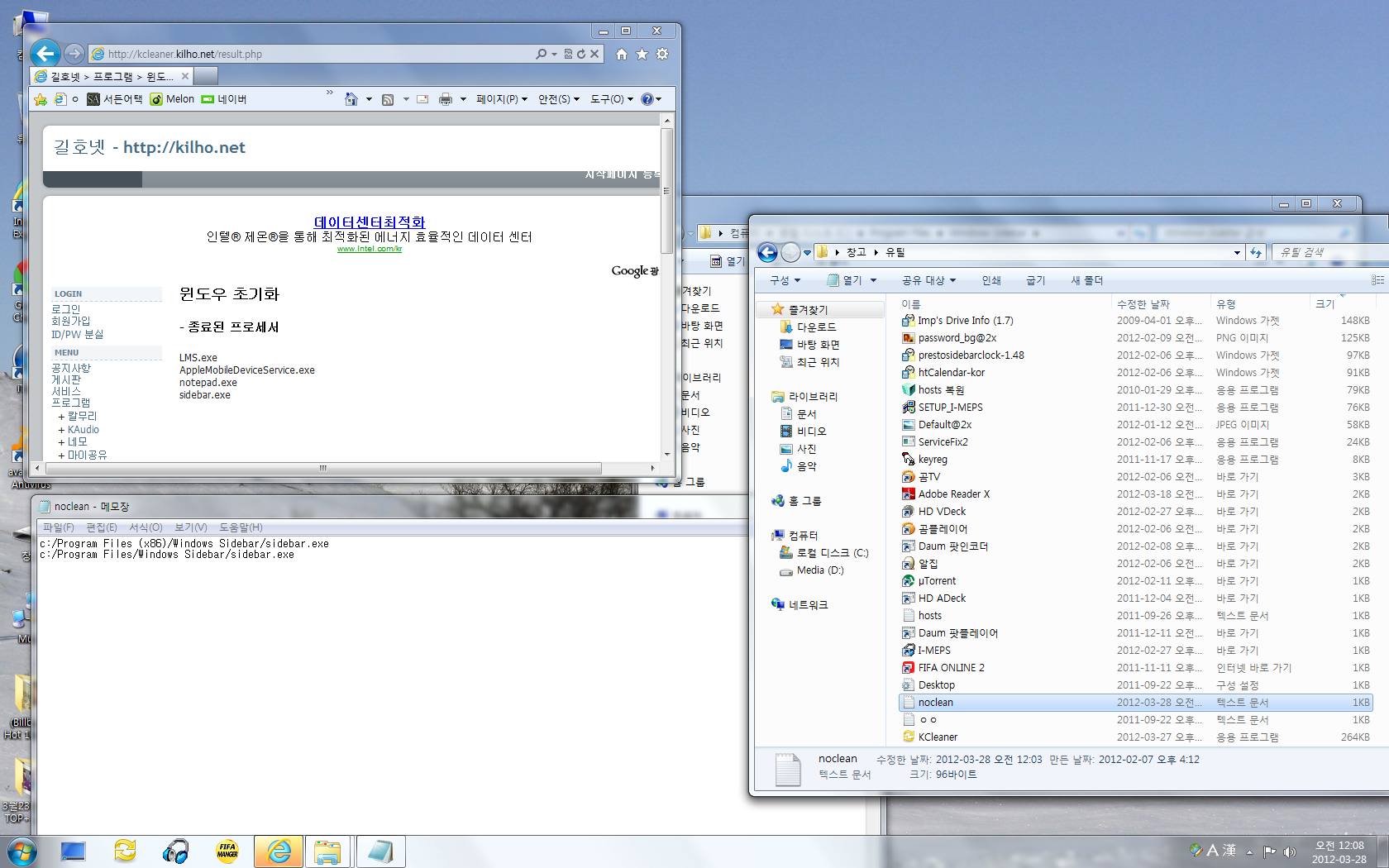
Task: Open the IE home page icon
Action: pyautogui.click(x=621, y=54)
